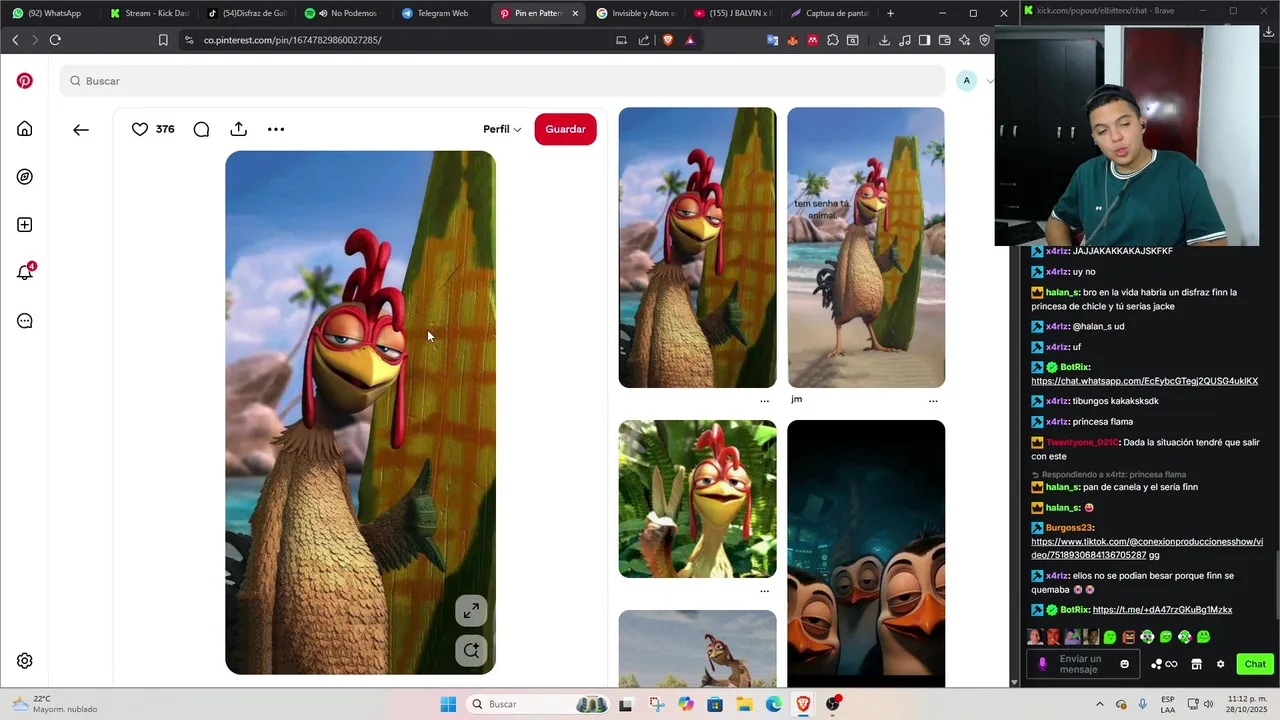Open the Create plus icon in sidebar
This screenshot has height=720, width=1280.
tap(25, 225)
